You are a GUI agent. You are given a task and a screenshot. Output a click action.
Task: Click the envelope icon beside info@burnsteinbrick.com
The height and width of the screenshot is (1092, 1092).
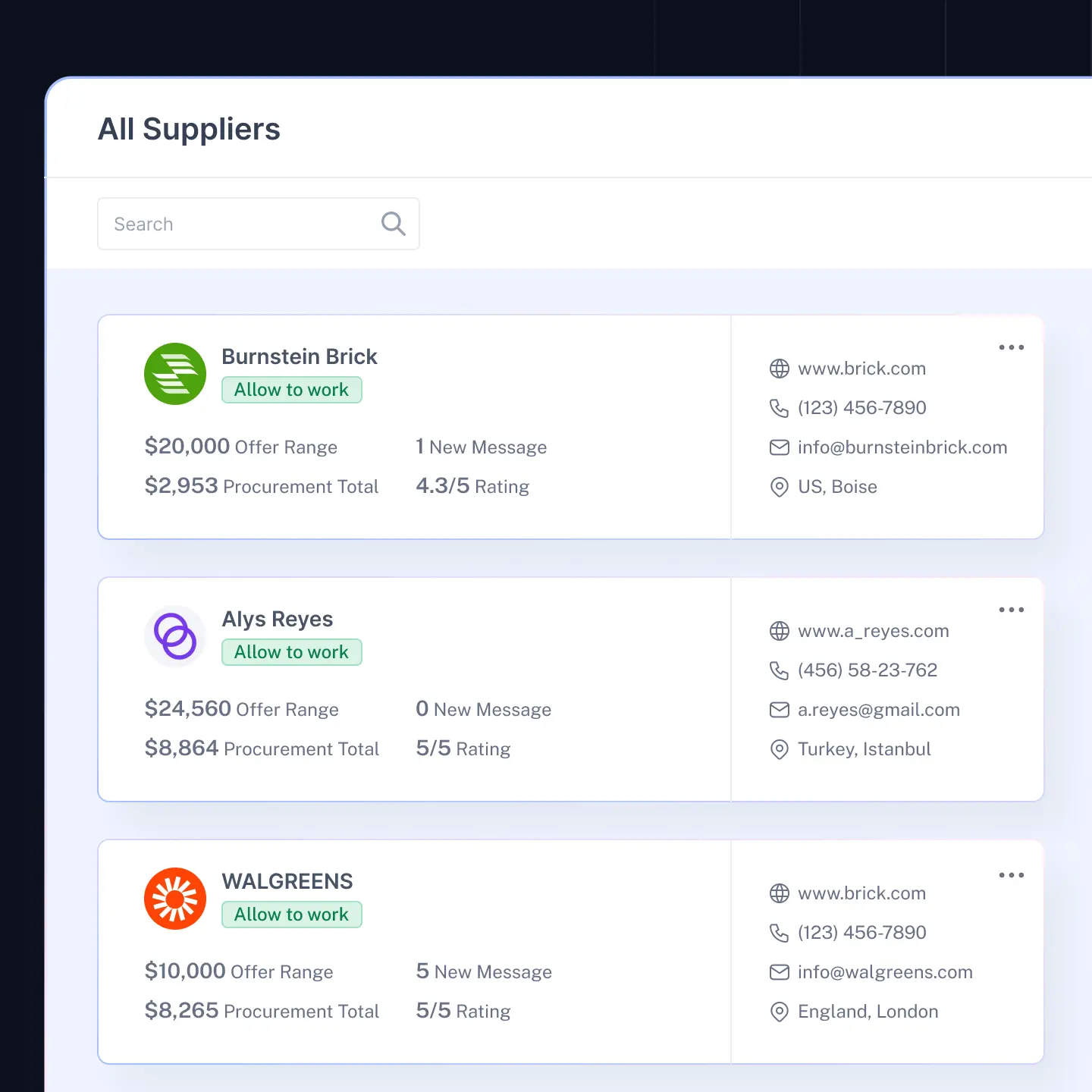pyautogui.click(x=780, y=447)
